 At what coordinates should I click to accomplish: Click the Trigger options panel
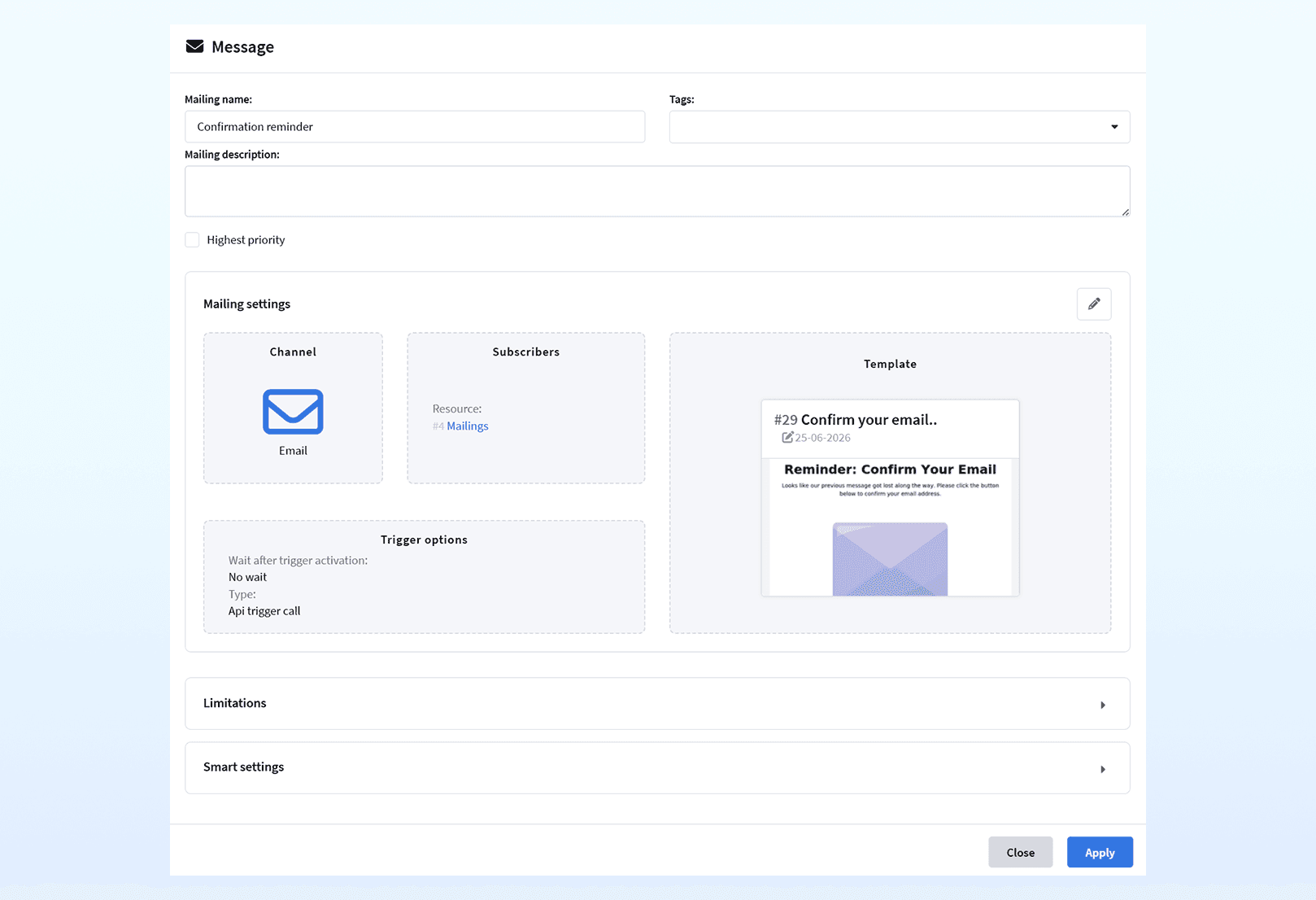click(424, 577)
